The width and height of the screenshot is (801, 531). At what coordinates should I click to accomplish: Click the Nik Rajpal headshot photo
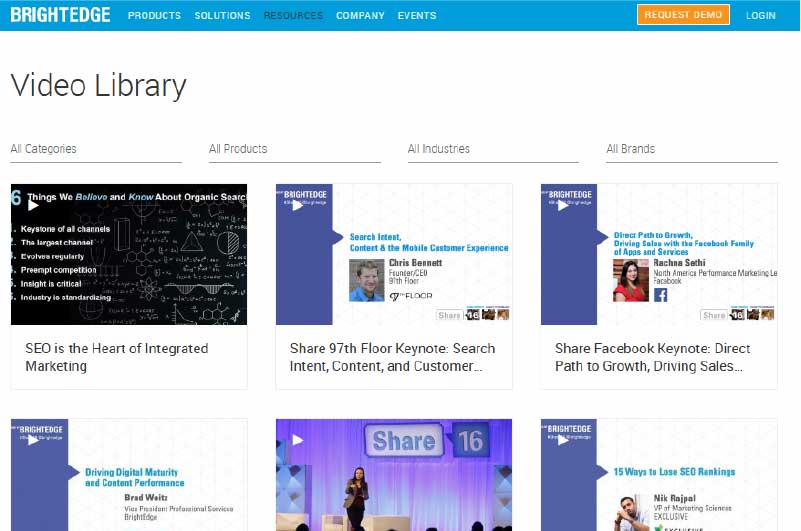click(x=631, y=513)
